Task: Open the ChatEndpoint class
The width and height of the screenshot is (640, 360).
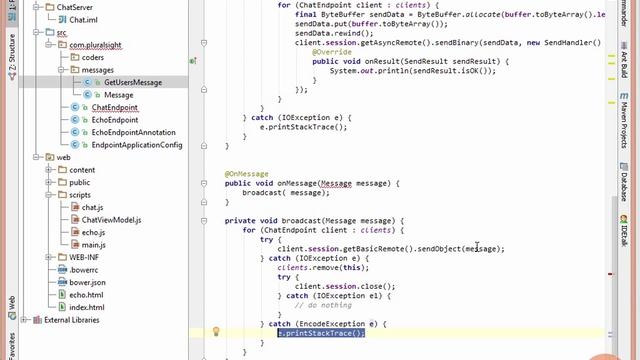Action: point(114,107)
